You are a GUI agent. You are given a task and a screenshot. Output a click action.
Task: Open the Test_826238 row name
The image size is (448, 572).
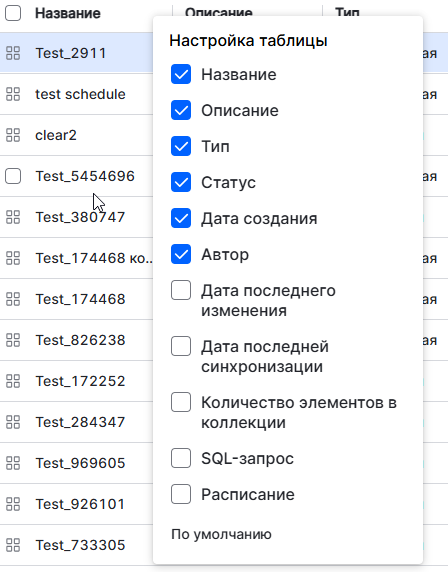(80, 340)
